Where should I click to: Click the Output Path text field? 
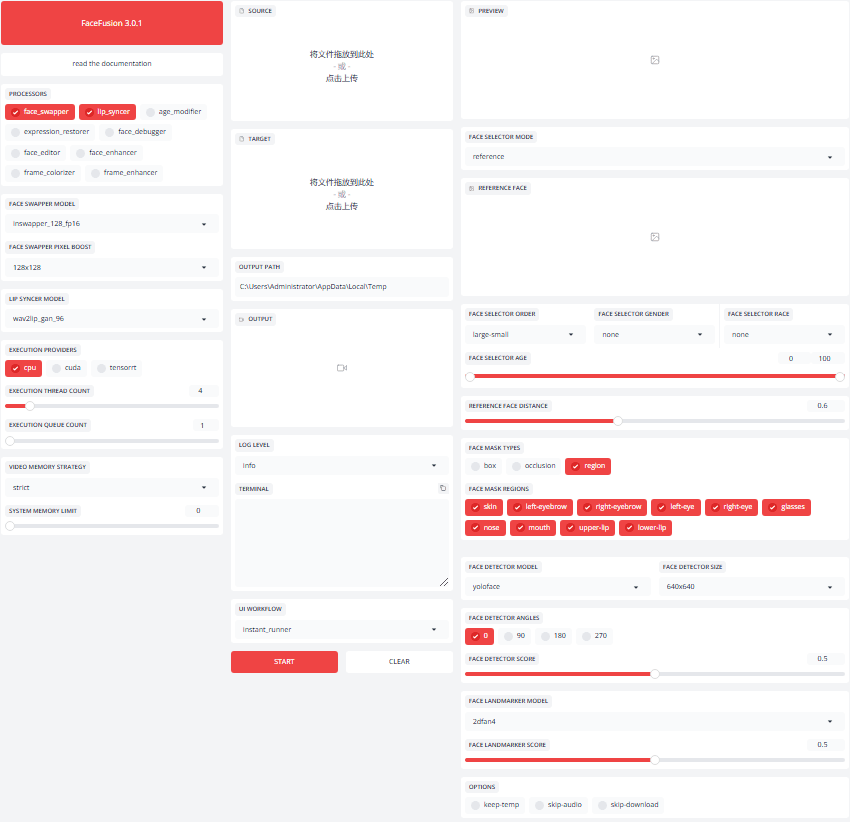click(x=342, y=287)
